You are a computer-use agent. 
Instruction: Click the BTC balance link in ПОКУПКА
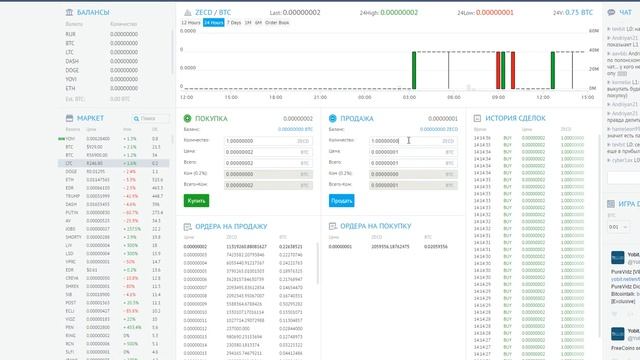click(x=296, y=129)
